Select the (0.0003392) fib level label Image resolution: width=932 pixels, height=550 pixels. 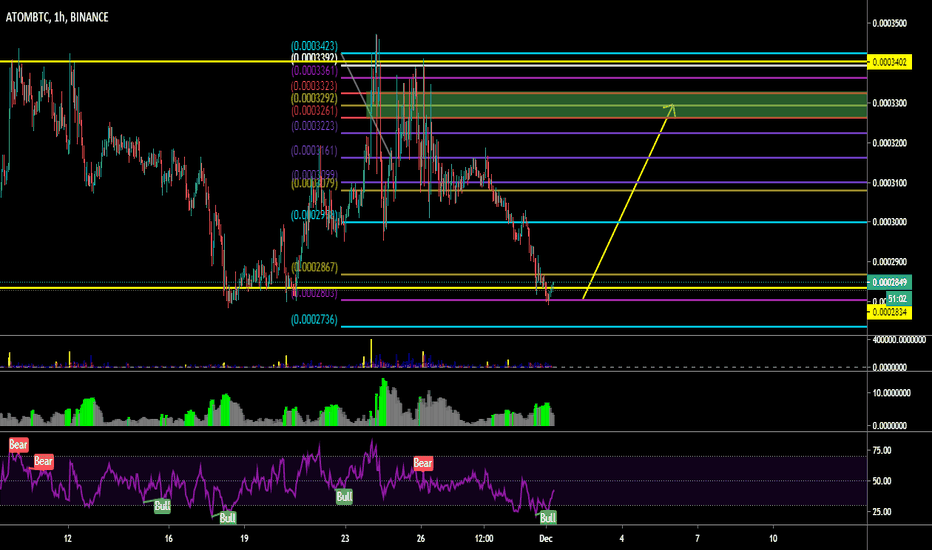(x=314, y=58)
